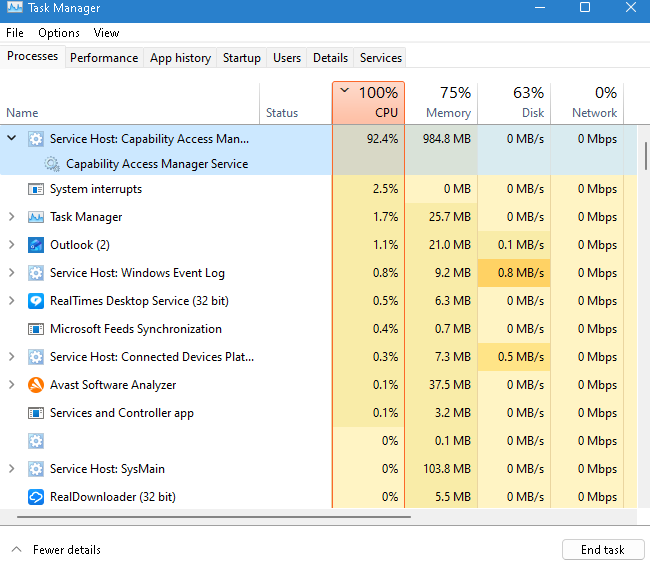Viewport: 650px width, 563px height.
Task: Open the File menu
Action: 15,33
